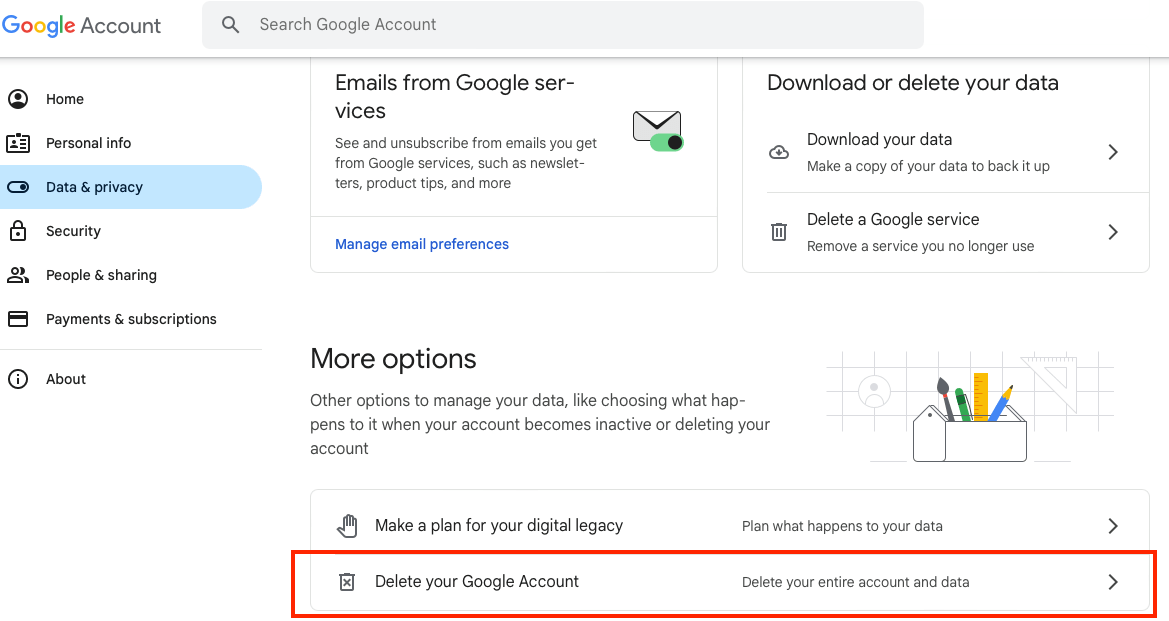Click 'Plan what happens to your data' text

[x=842, y=526]
